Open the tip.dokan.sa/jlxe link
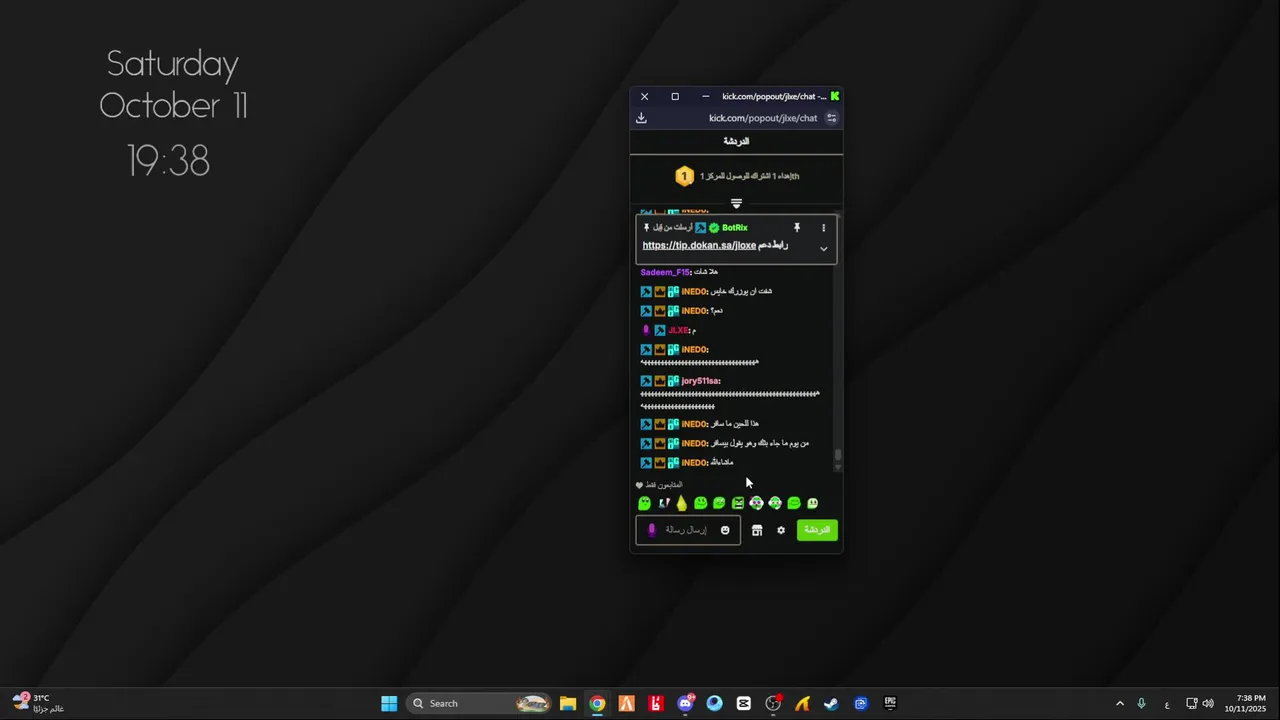This screenshot has width=1280, height=720. pos(699,245)
